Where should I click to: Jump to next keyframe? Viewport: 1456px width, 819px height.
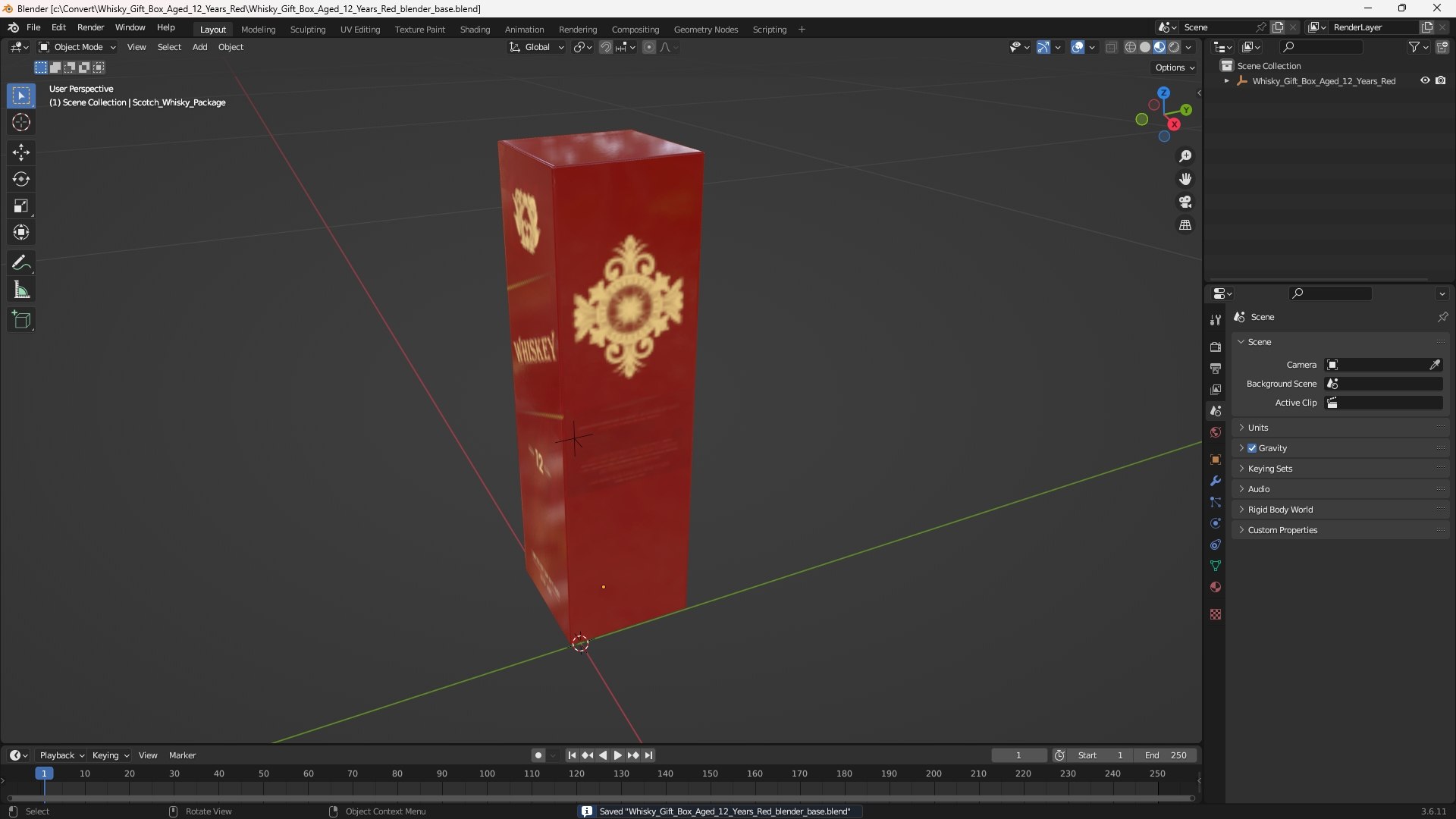click(x=633, y=755)
